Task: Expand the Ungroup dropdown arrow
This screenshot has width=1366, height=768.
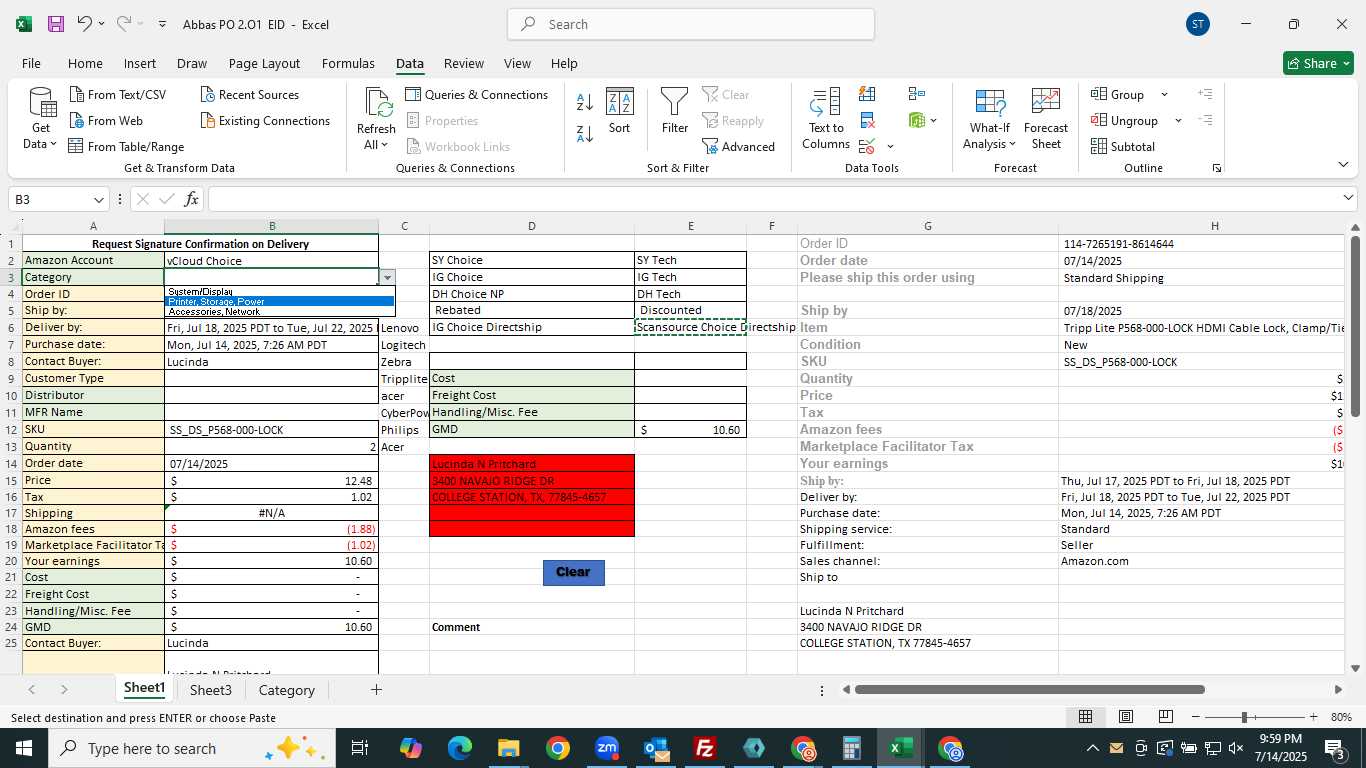Action: [1178, 120]
